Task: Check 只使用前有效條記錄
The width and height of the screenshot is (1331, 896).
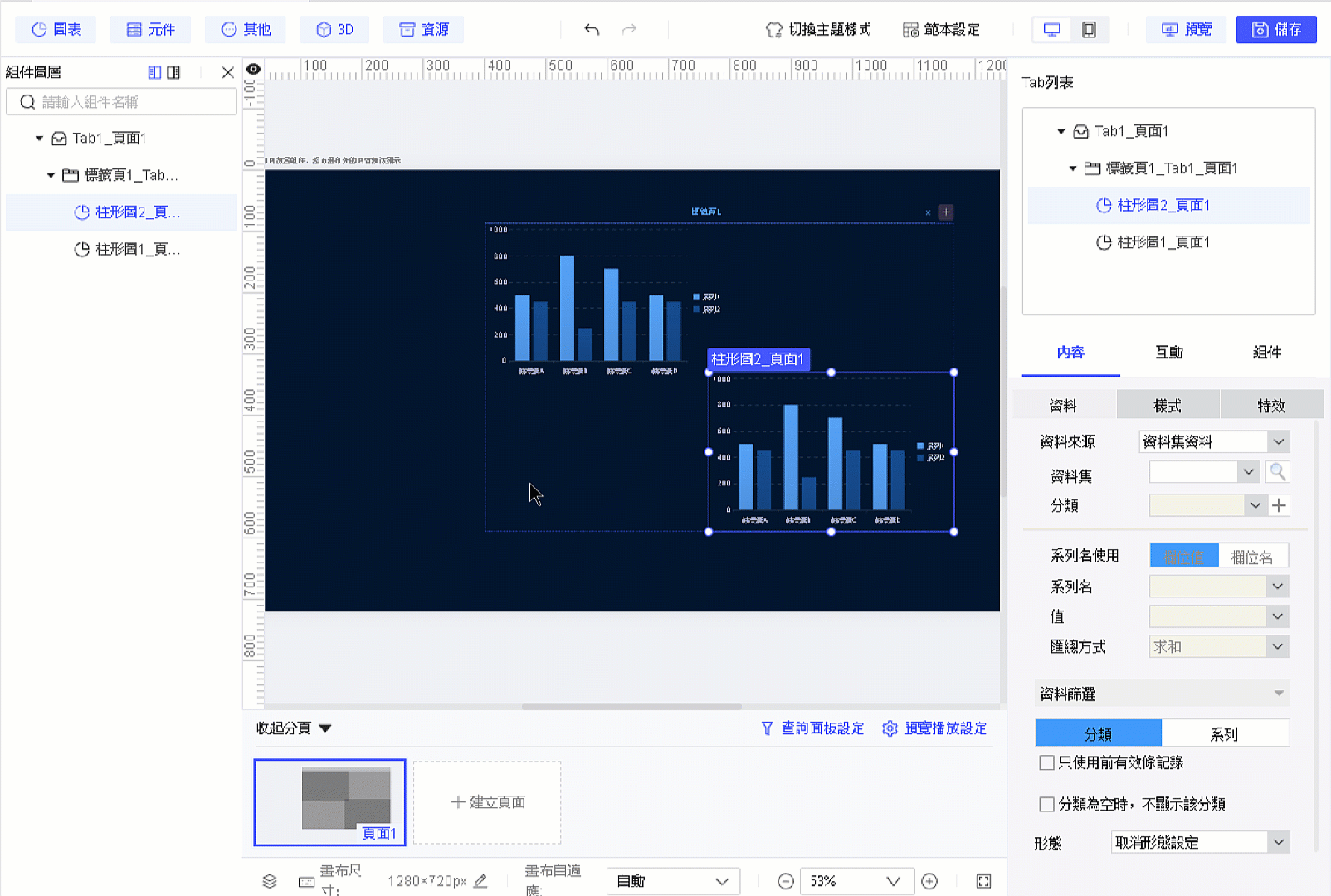Action: pyautogui.click(x=1047, y=762)
